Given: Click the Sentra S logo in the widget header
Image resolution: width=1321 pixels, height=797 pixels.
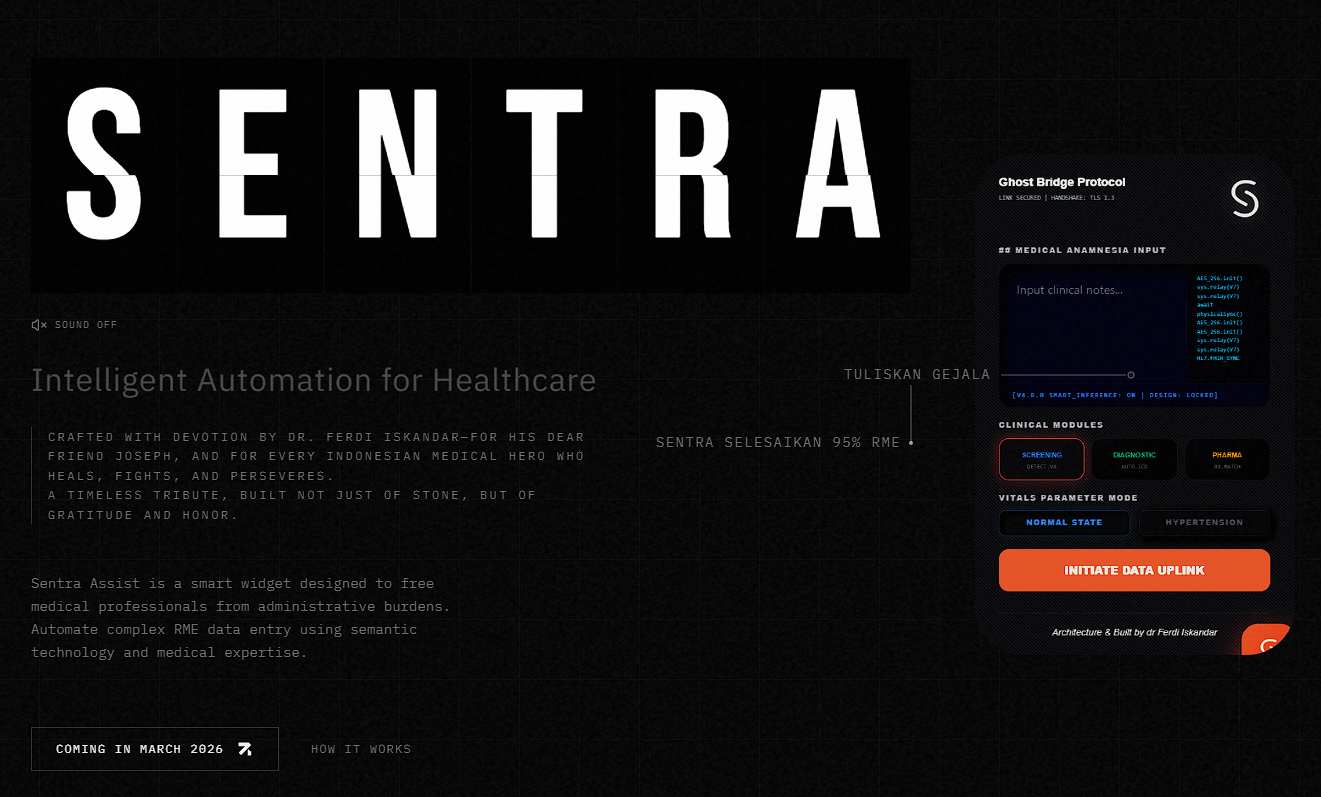Looking at the screenshot, I should (1244, 198).
